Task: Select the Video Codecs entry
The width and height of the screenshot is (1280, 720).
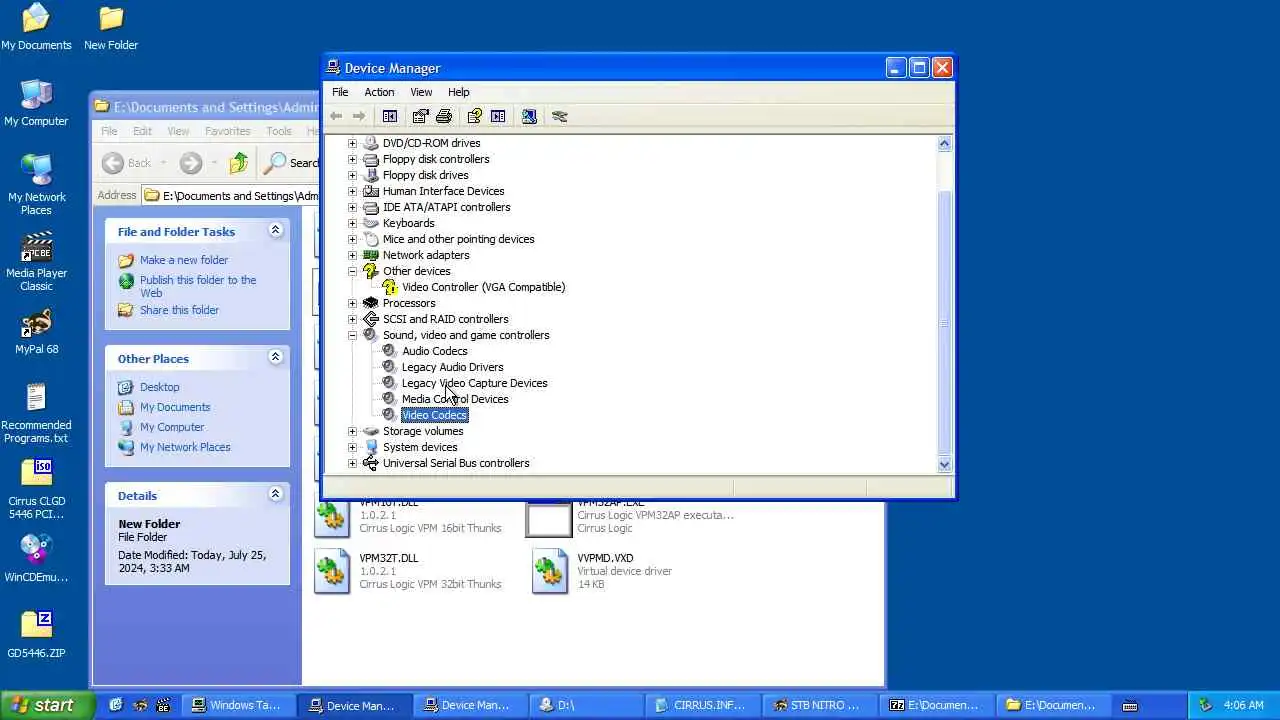Action: tap(434, 415)
